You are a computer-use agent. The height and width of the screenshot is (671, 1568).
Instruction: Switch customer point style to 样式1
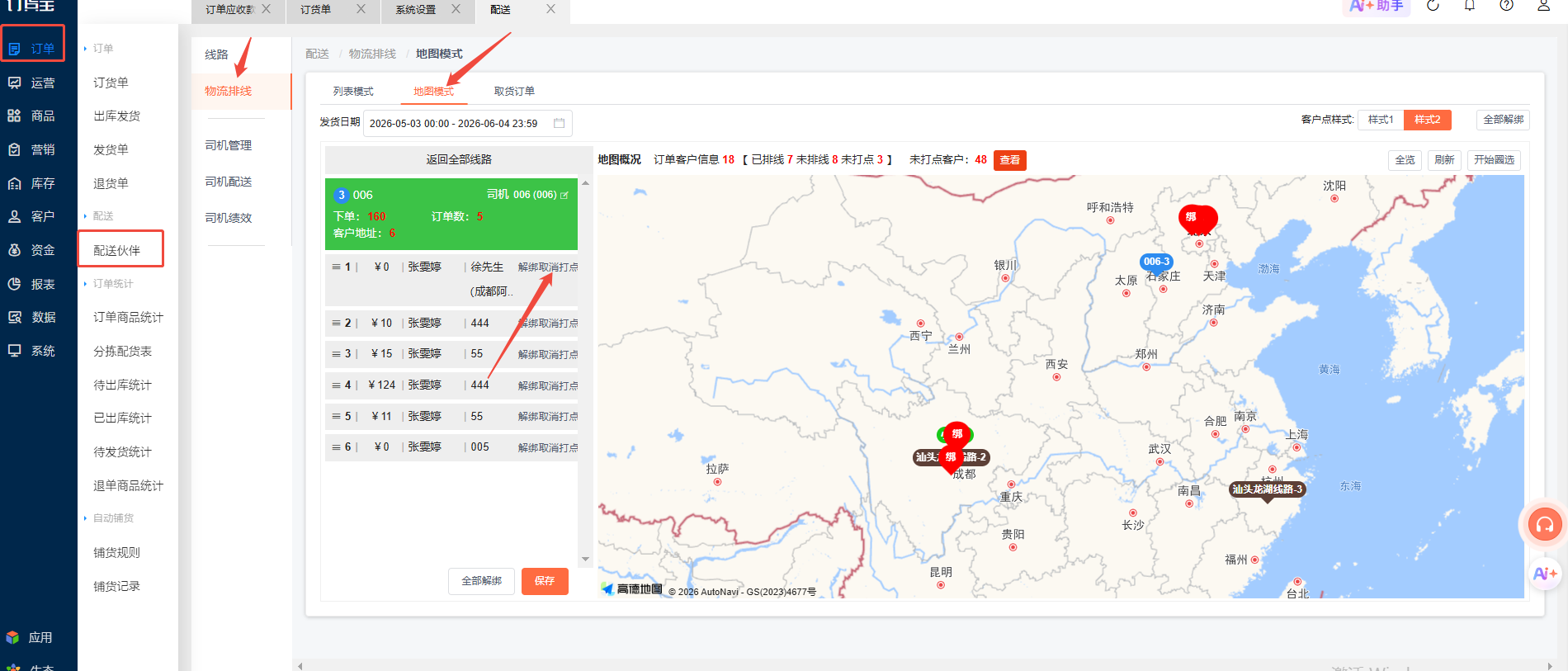point(1381,120)
